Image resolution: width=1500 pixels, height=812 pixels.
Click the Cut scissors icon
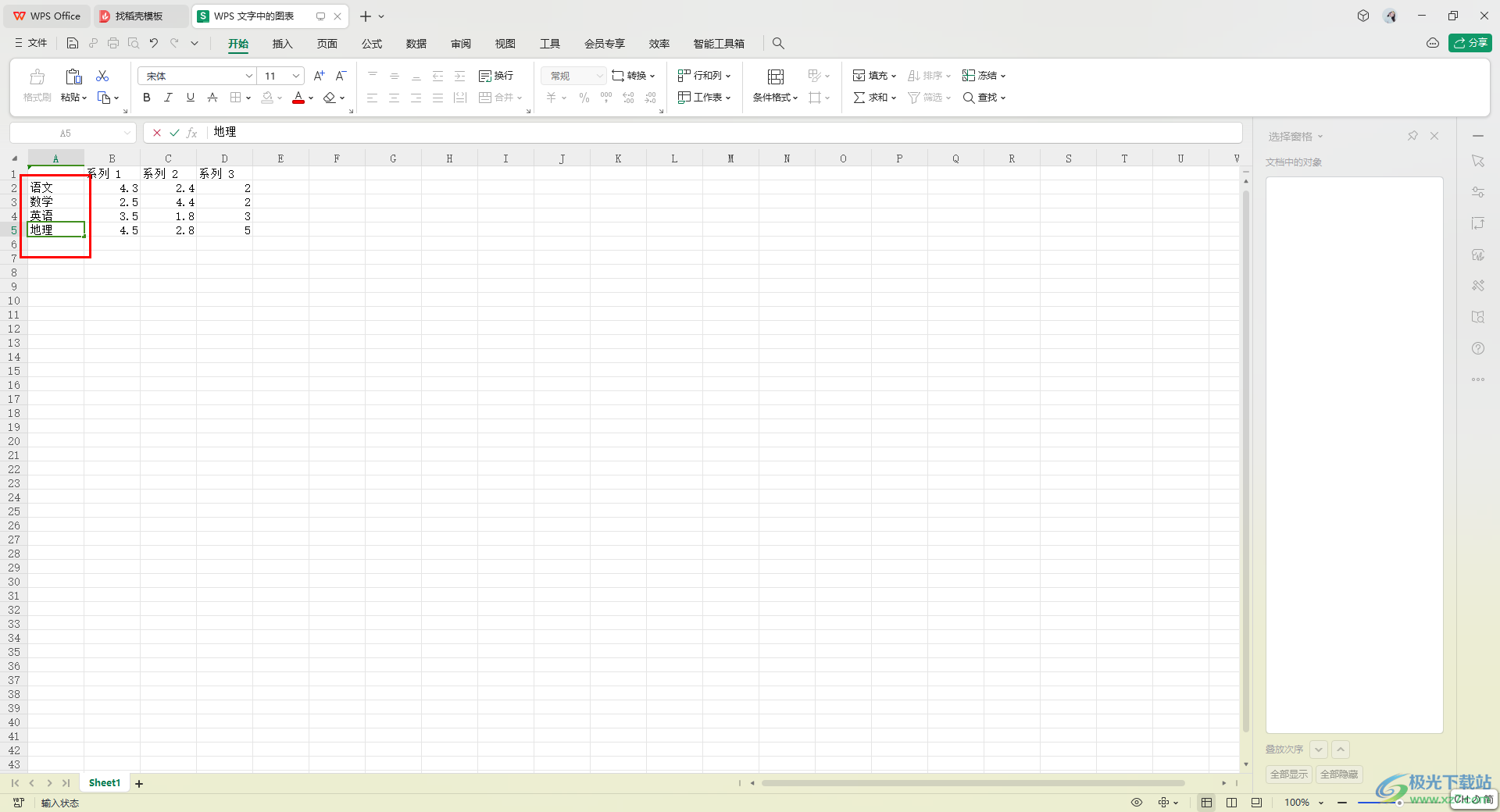click(x=102, y=76)
